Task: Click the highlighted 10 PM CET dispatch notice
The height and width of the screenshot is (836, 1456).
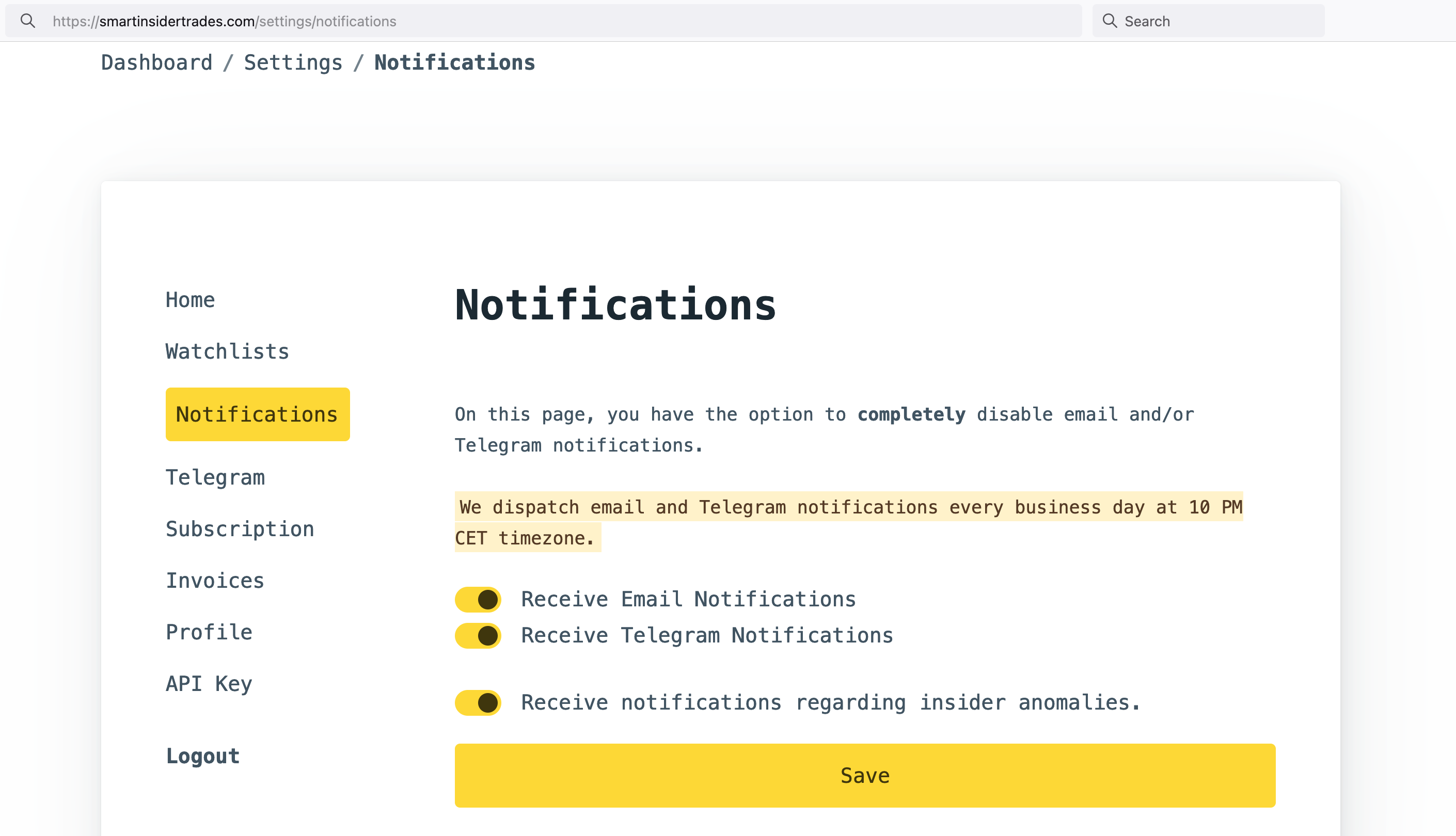Action: 849,522
